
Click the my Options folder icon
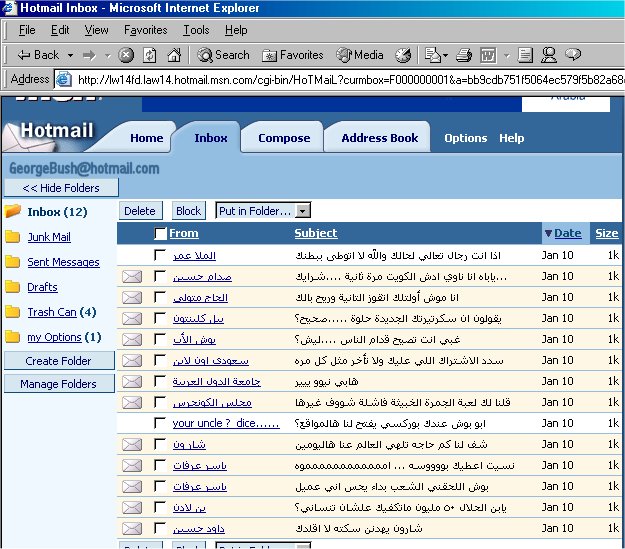coord(13,337)
